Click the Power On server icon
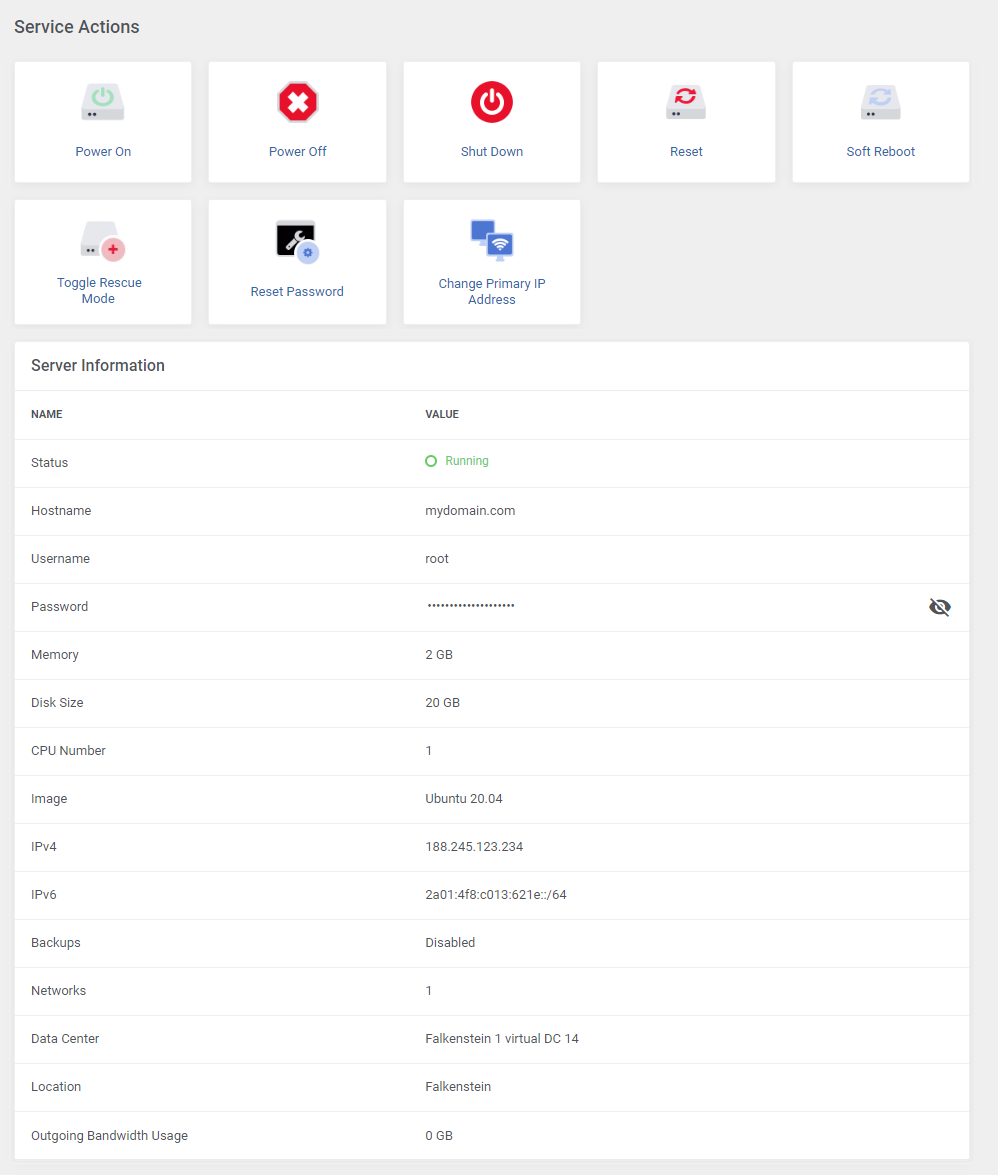 (x=103, y=103)
